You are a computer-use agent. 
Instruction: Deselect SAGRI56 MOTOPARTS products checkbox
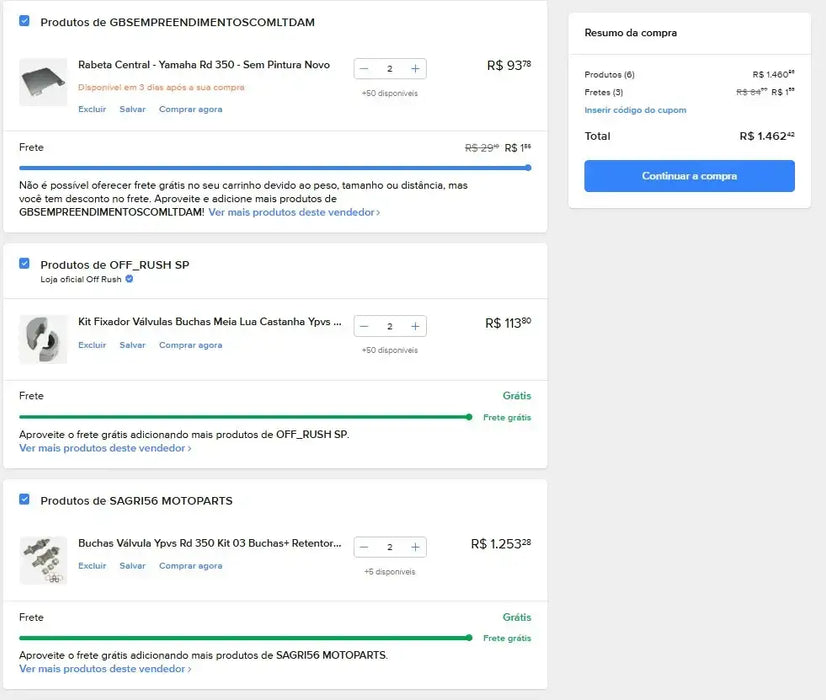pyautogui.click(x=24, y=500)
